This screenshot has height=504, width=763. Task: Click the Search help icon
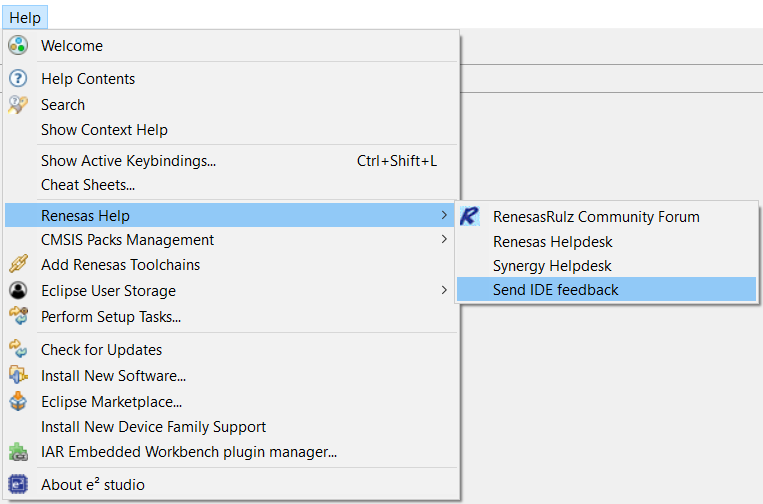[x=18, y=105]
